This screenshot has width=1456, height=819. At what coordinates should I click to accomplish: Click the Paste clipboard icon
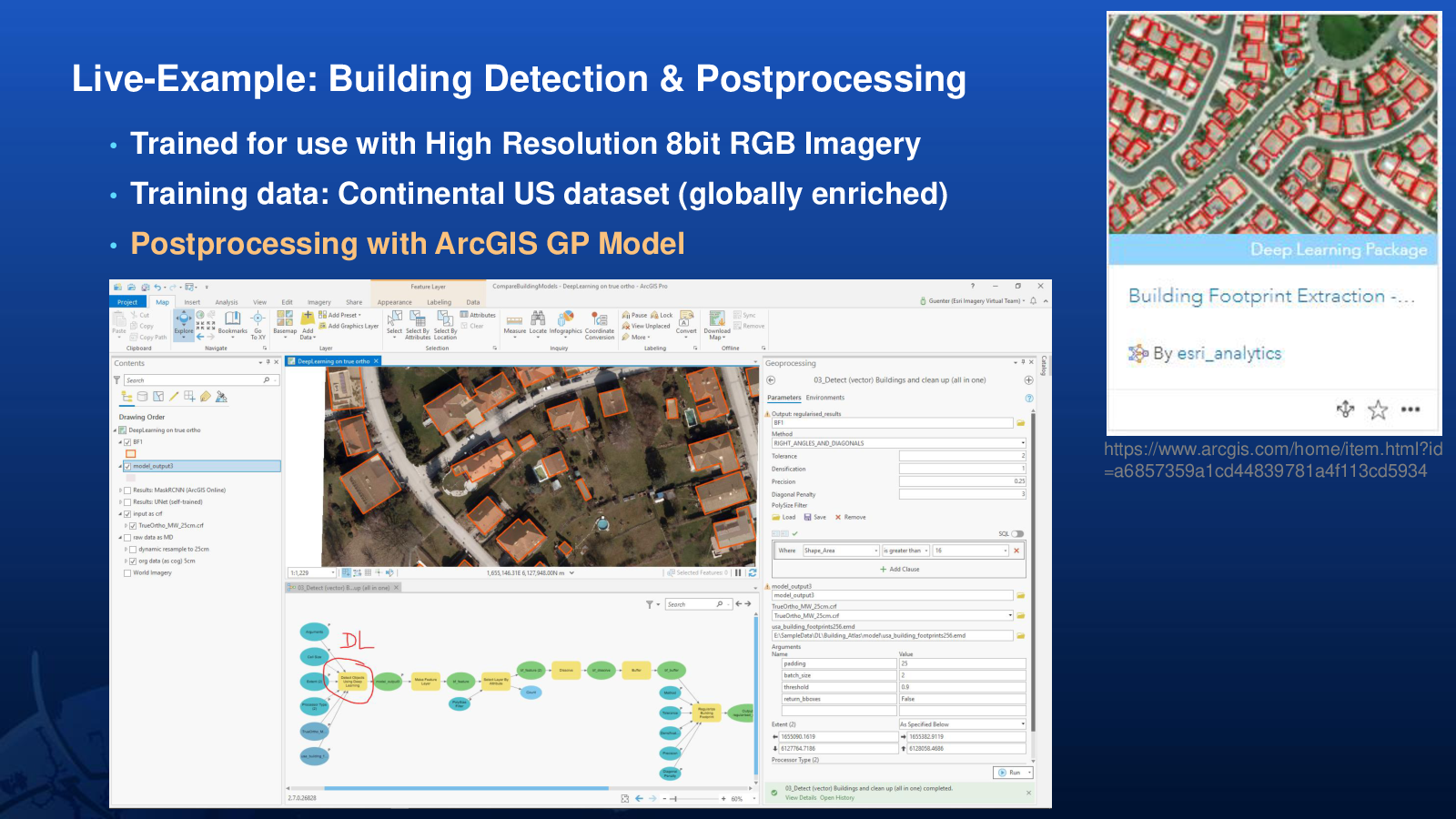(118, 320)
